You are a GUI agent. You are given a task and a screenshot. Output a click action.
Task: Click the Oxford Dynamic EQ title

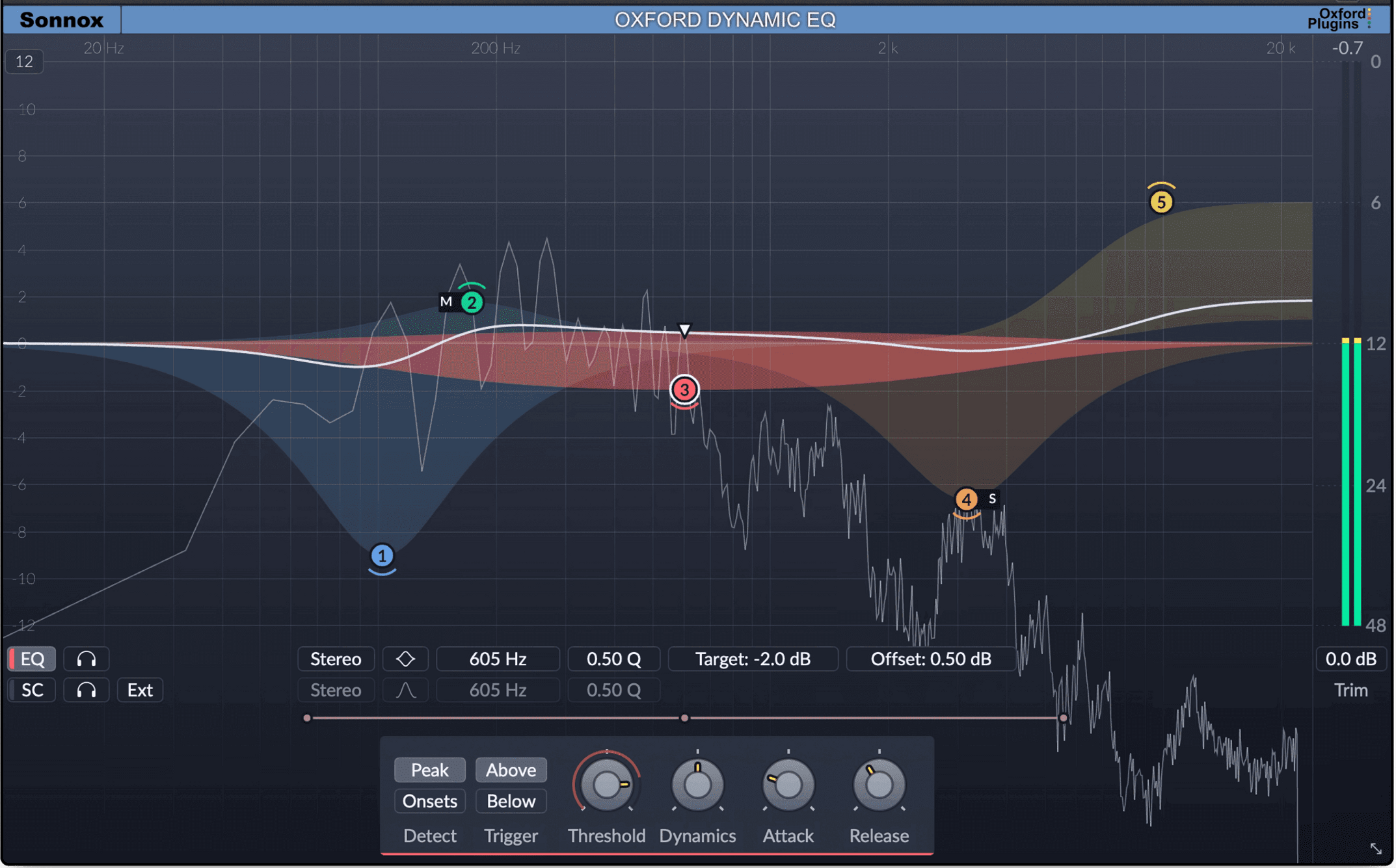point(725,20)
